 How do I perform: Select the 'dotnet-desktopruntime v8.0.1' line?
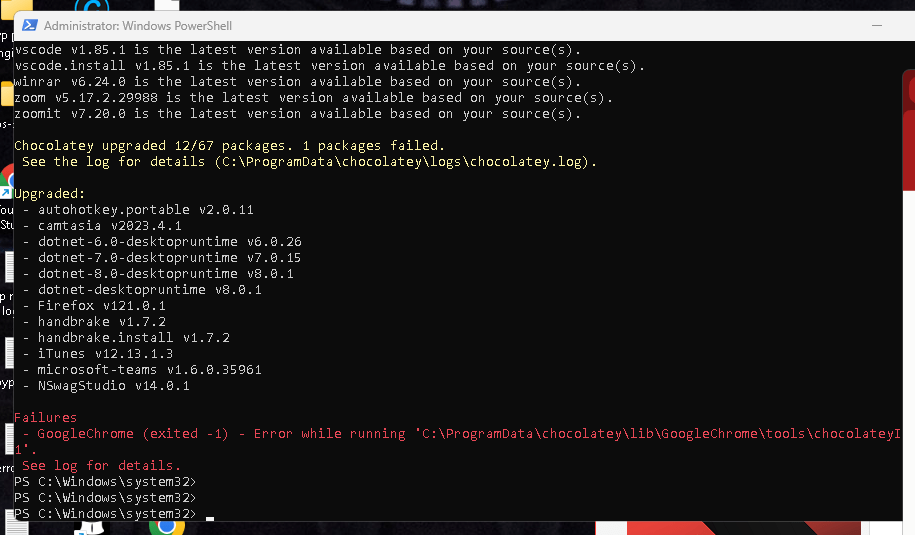142,290
